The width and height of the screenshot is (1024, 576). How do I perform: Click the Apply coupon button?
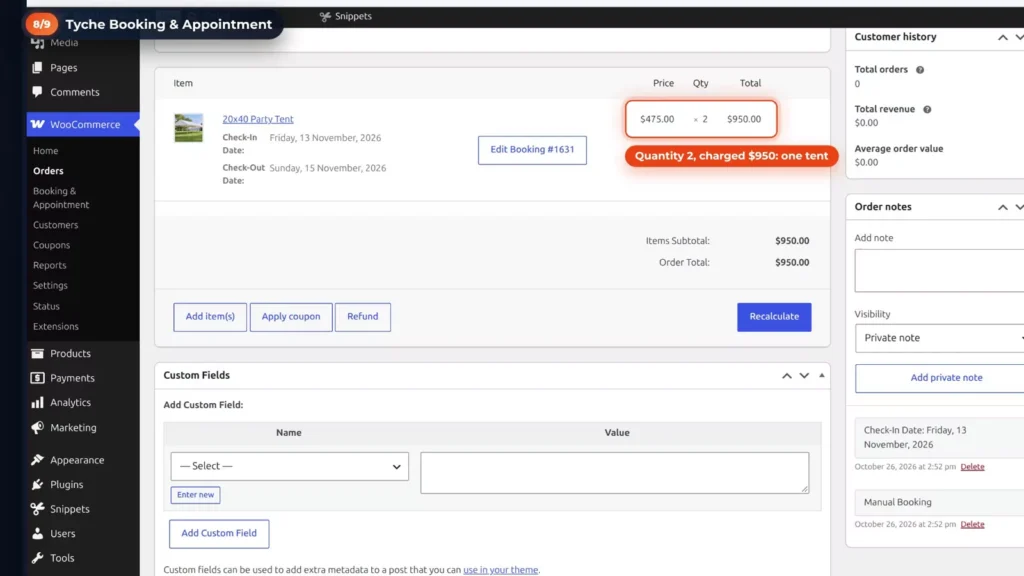pyautogui.click(x=291, y=317)
